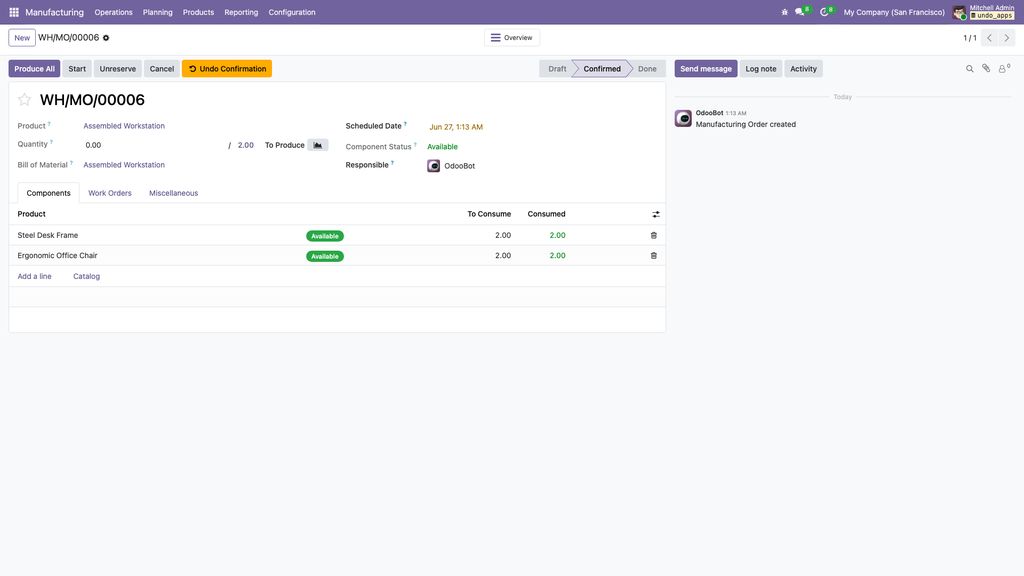Open the forecast chart icon button
The height and width of the screenshot is (576, 1024).
(x=317, y=145)
